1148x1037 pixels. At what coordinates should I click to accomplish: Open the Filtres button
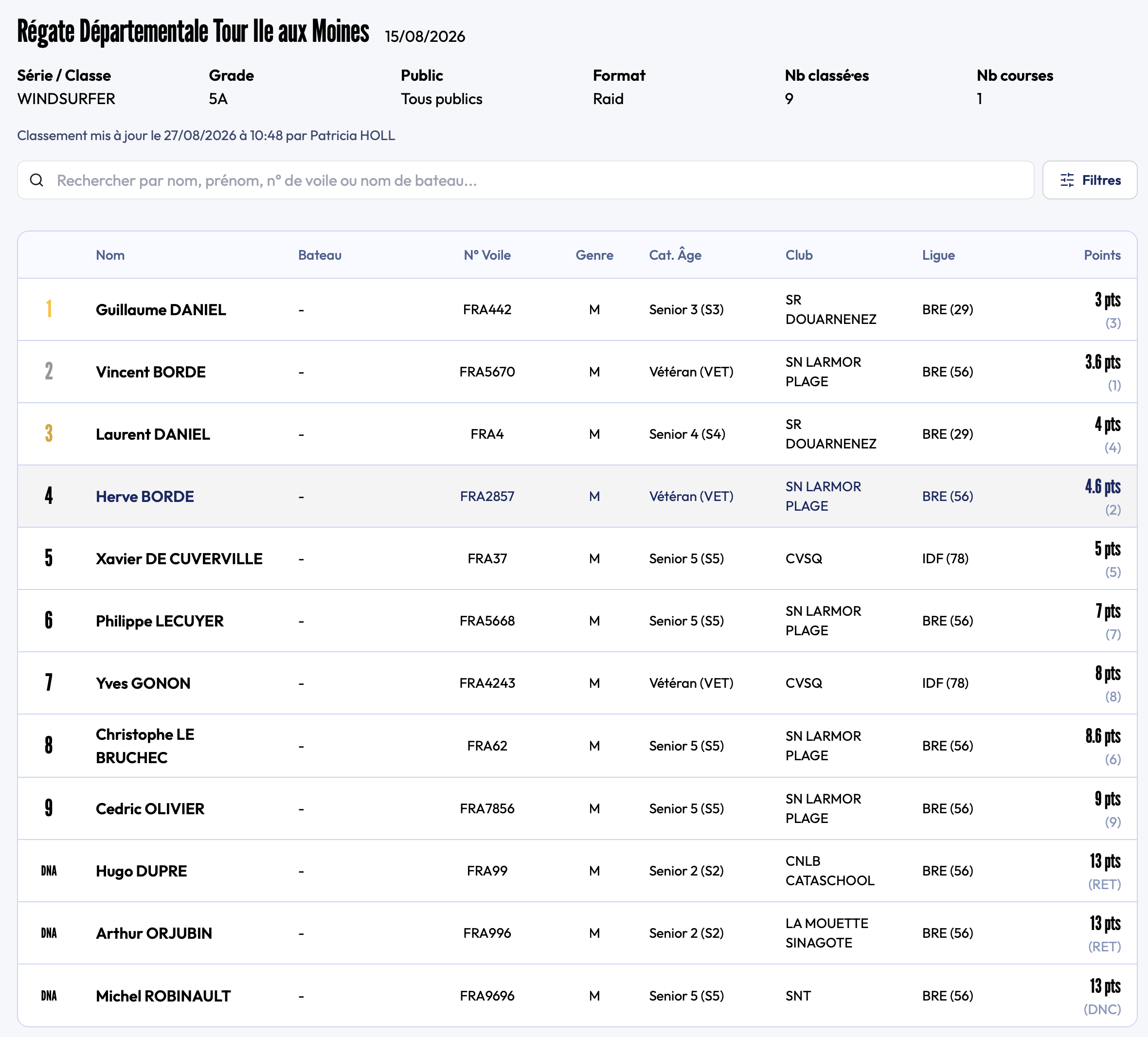click(x=1089, y=180)
